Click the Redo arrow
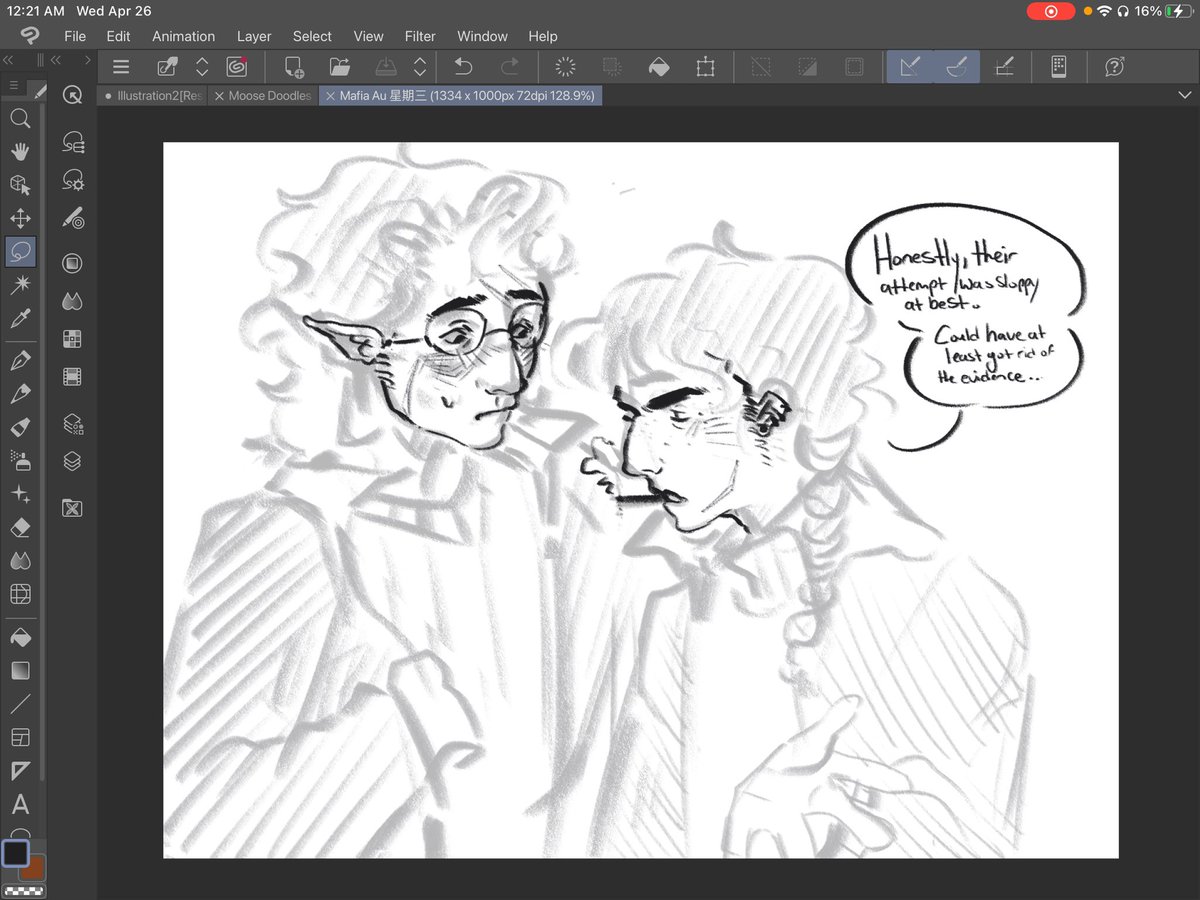This screenshot has height=900, width=1200. [510, 67]
